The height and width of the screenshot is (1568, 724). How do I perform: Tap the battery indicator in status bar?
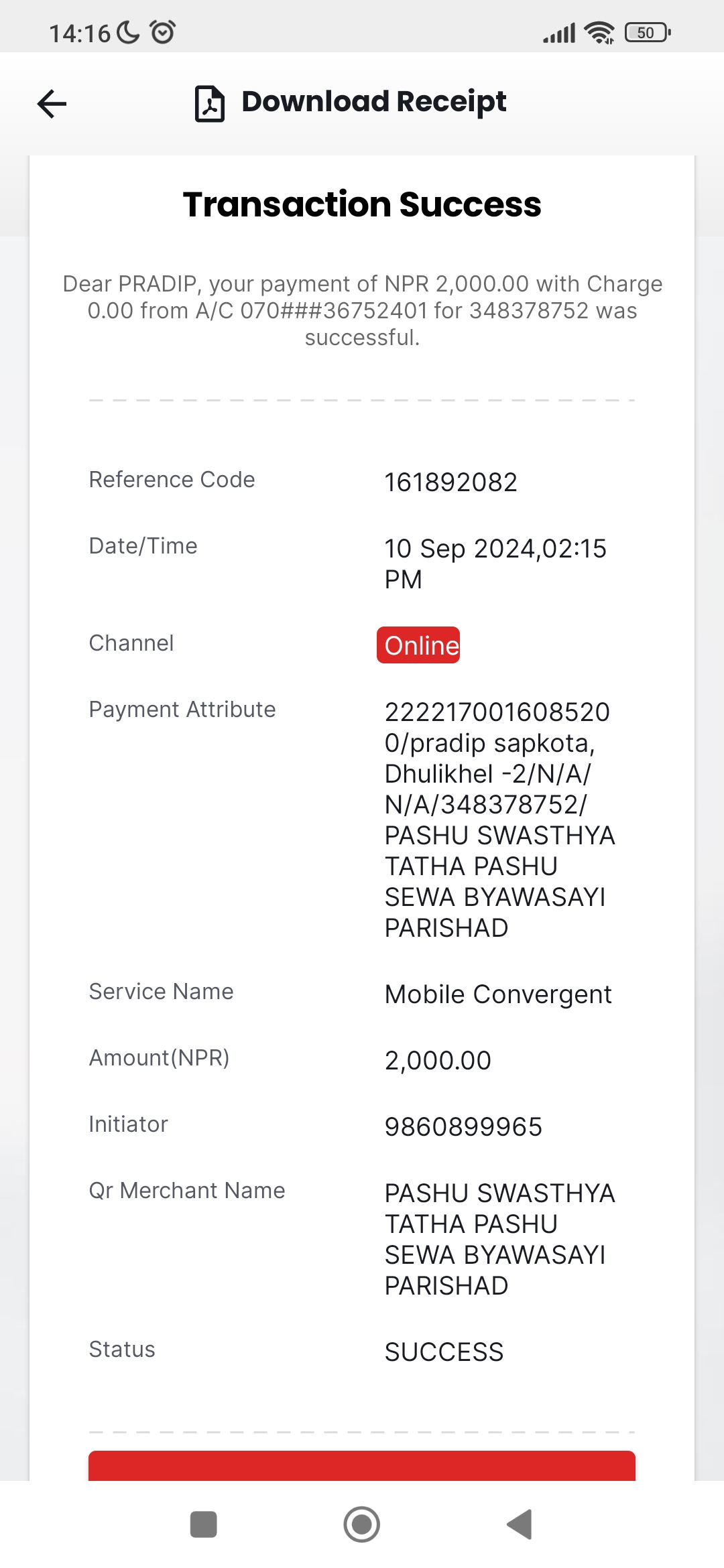pos(648,32)
